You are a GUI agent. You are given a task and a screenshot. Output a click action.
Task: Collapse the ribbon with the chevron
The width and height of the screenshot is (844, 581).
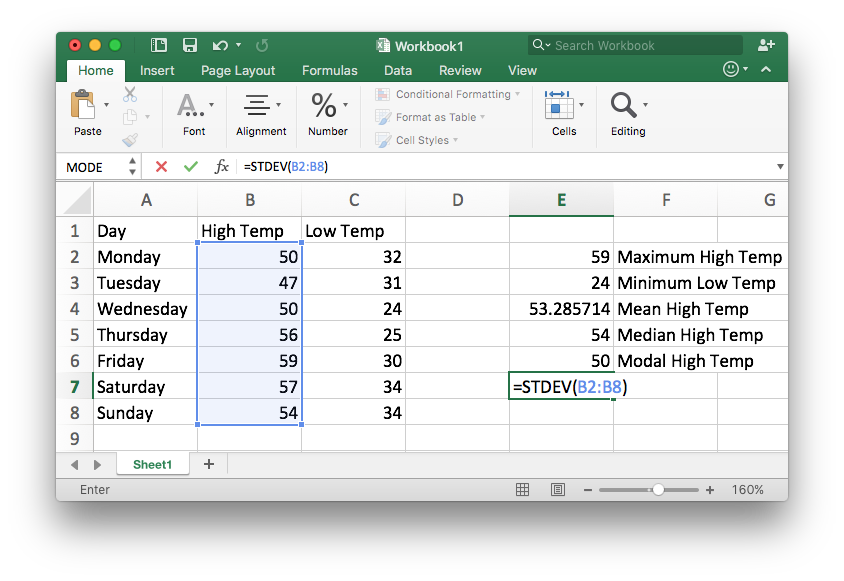(766, 70)
